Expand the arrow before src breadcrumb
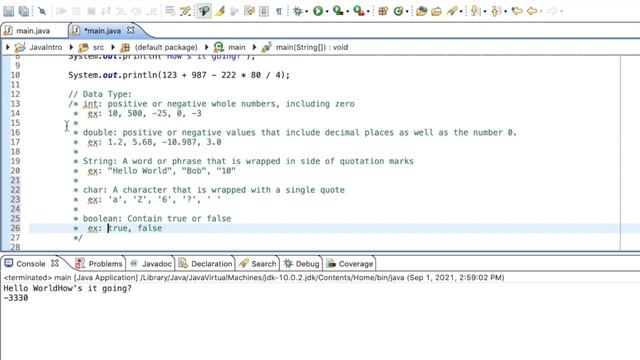This screenshot has width=640, height=360. 71,47
